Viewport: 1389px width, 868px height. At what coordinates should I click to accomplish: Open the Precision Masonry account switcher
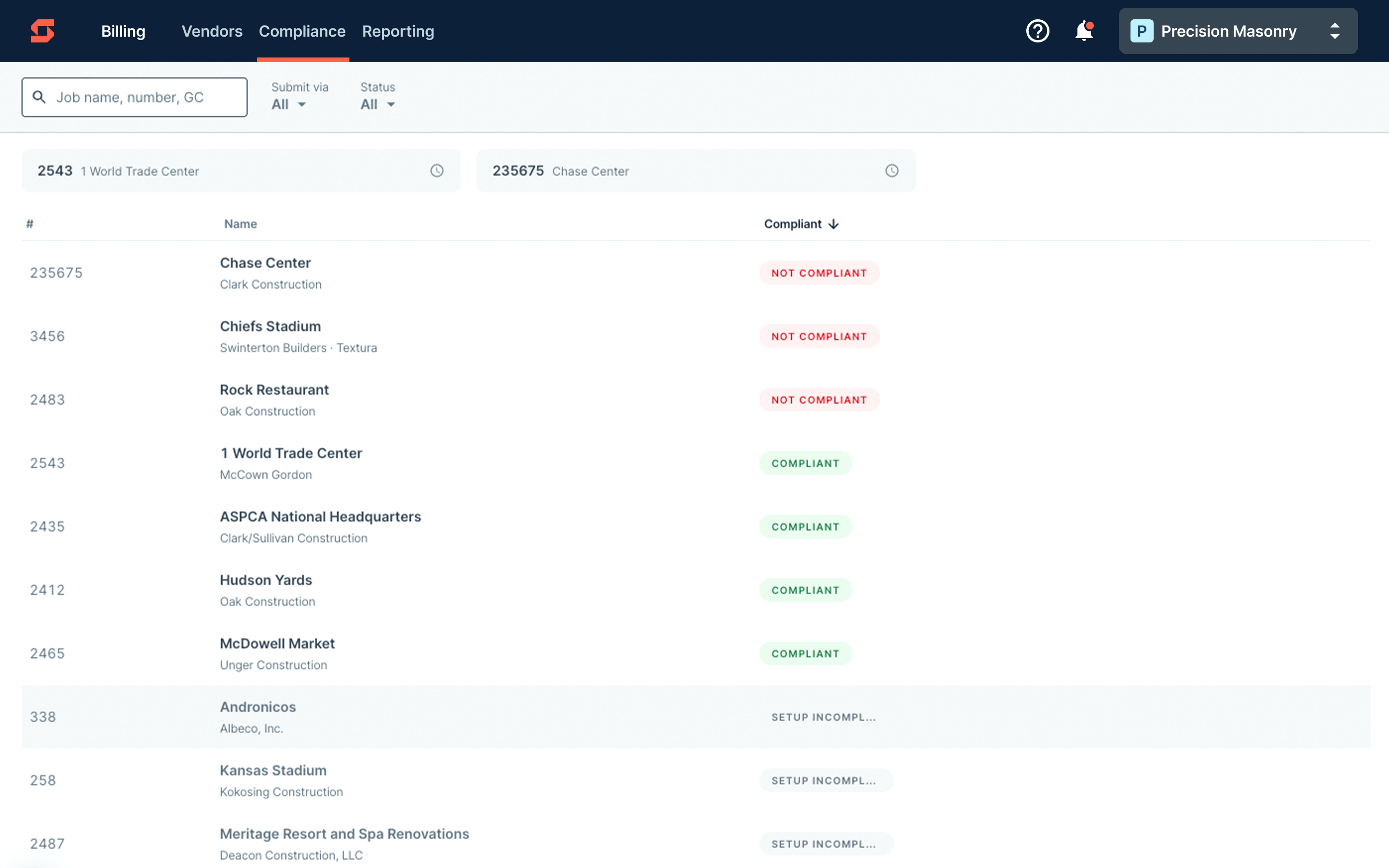click(x=1335, y=31)
